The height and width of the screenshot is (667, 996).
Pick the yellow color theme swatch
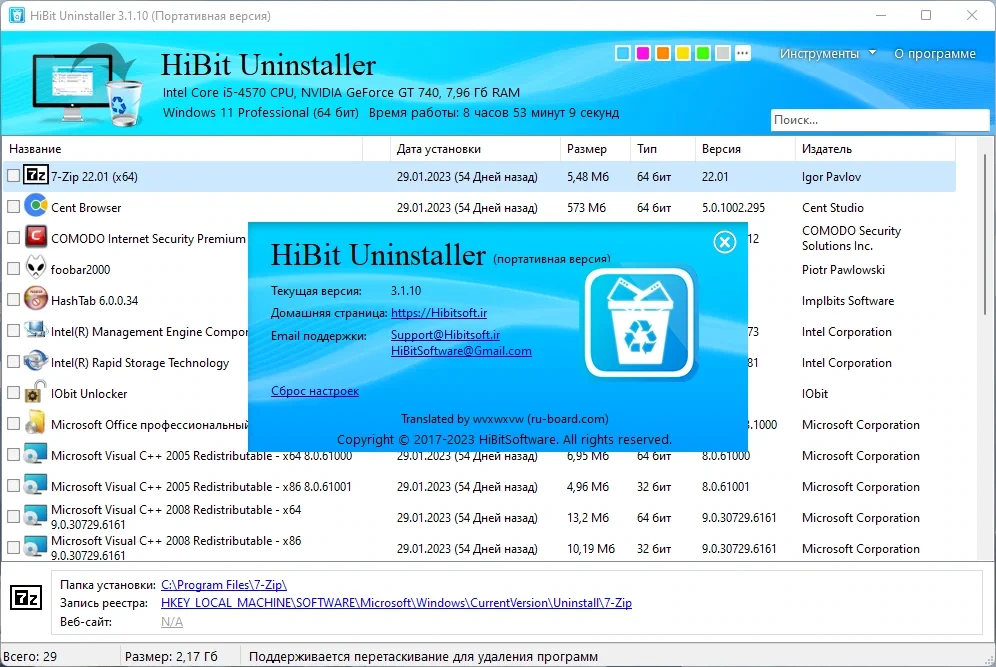tap(683, 53)
